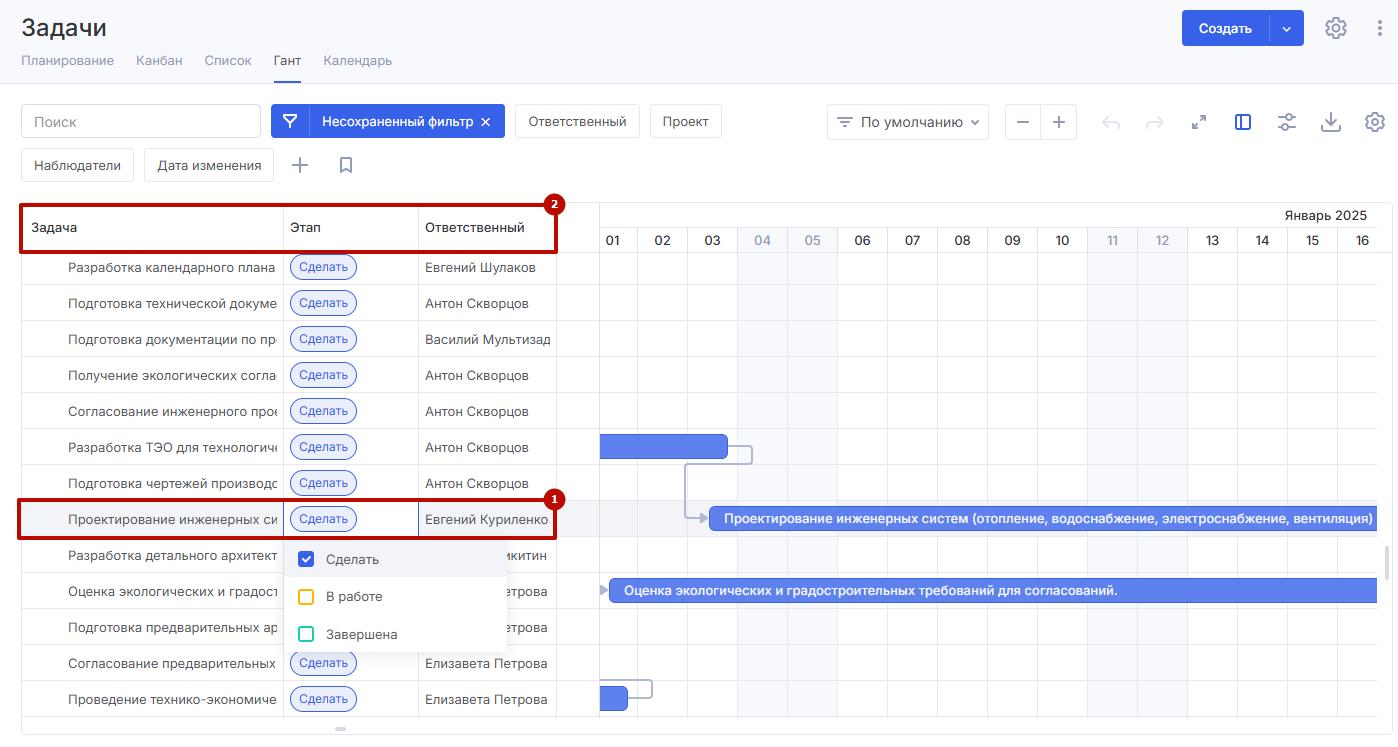Check the "В работе" stage checkbox
This screenshot has width=1398, height=747.
pos(307,597)
